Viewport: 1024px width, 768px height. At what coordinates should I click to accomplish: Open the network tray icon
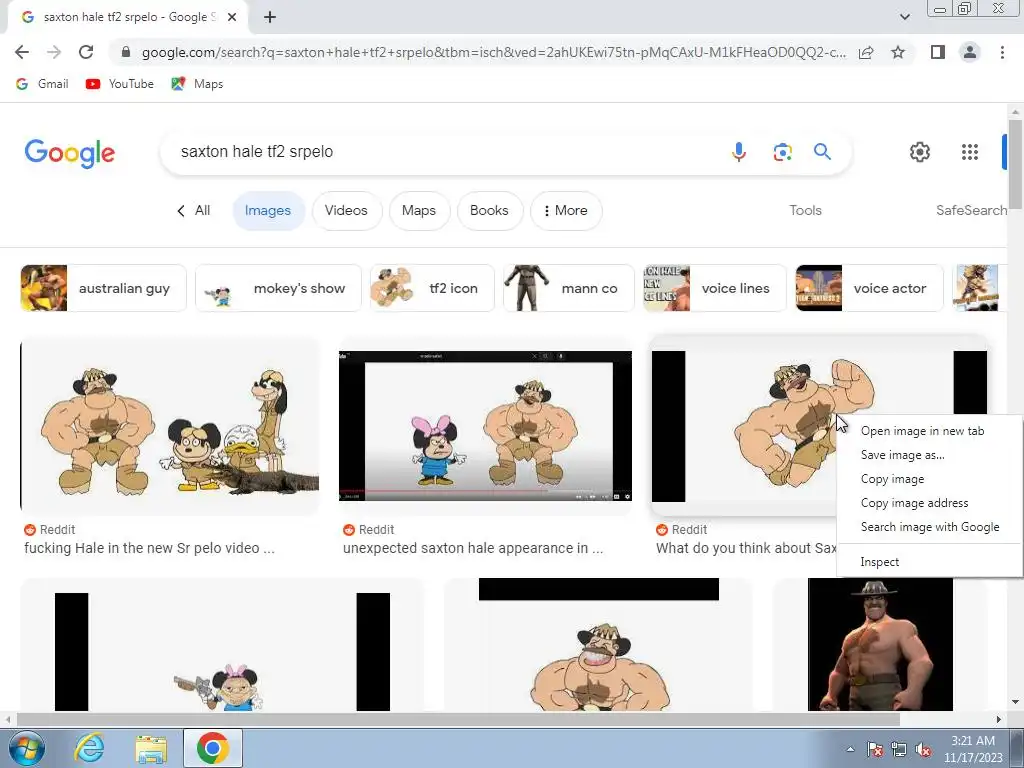pos(899,749)
